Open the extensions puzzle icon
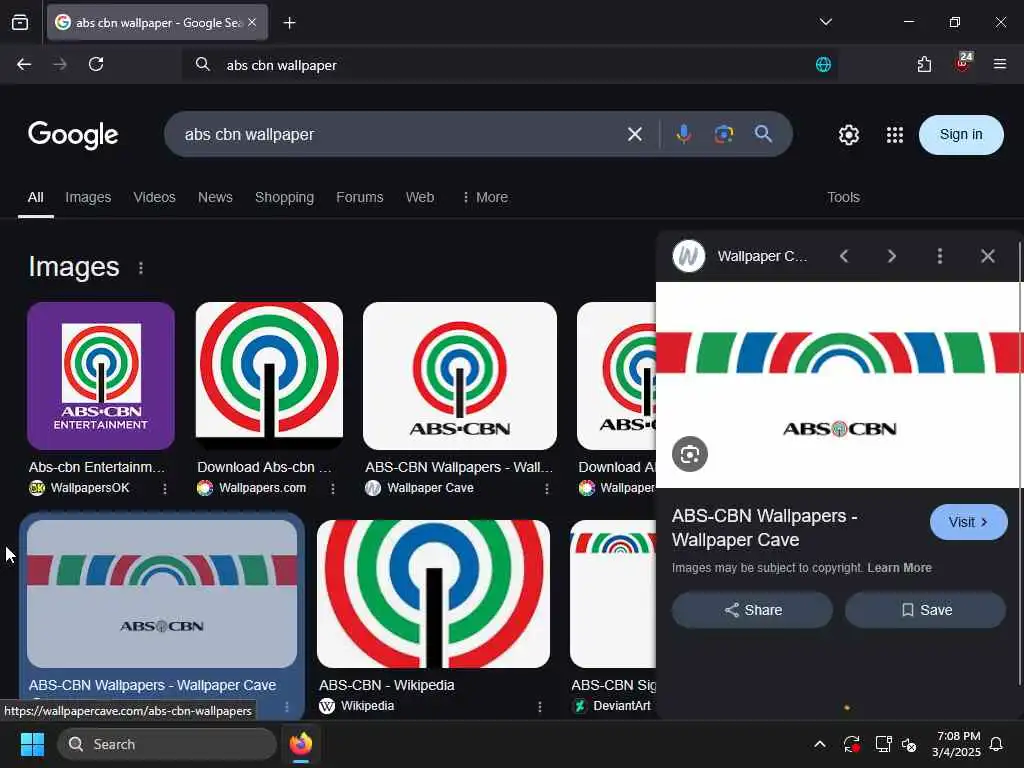 (x=924, y=64)
